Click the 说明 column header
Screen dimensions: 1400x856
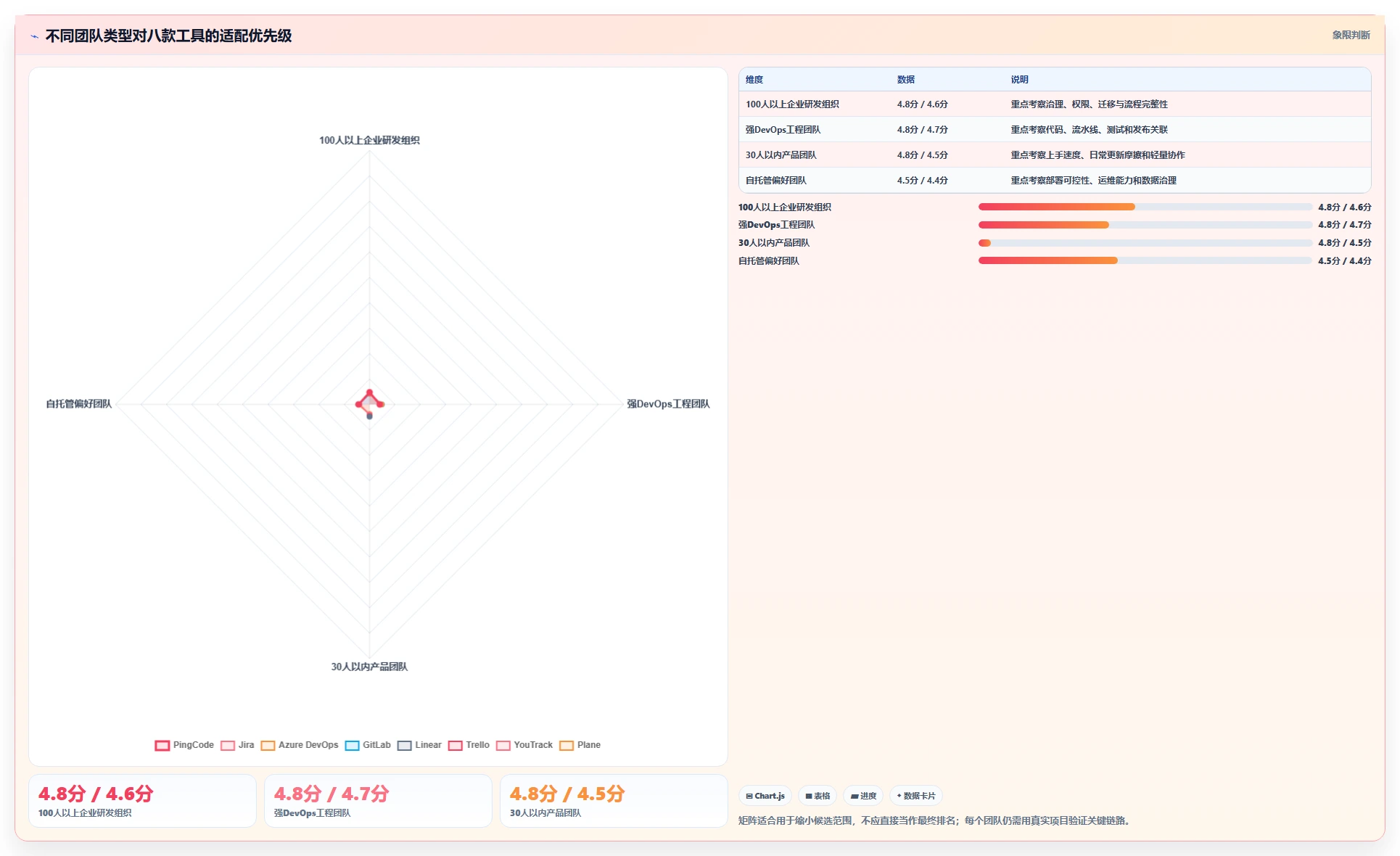1020,80
